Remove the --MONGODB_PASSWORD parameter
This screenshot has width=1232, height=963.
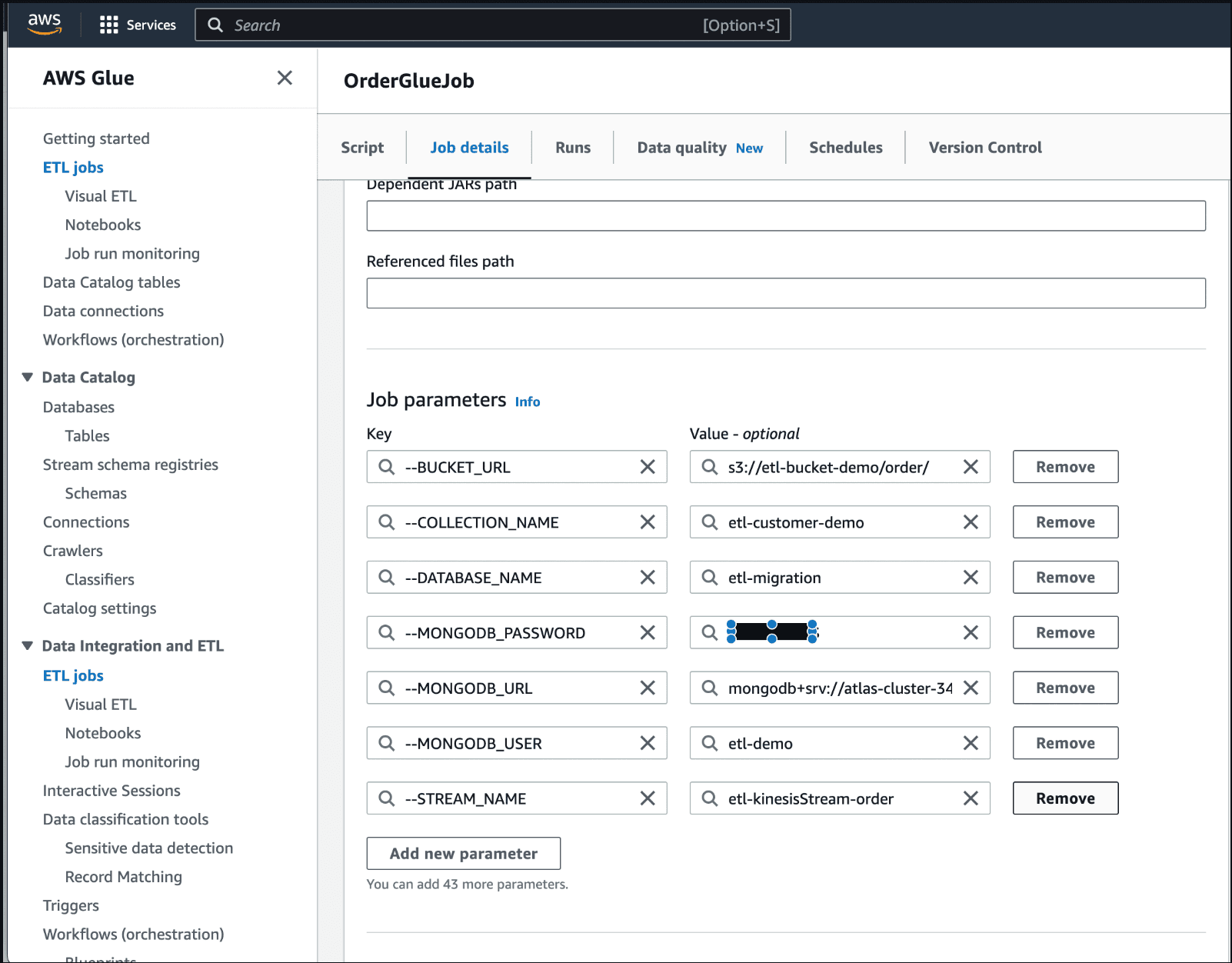click(1065, 632)
